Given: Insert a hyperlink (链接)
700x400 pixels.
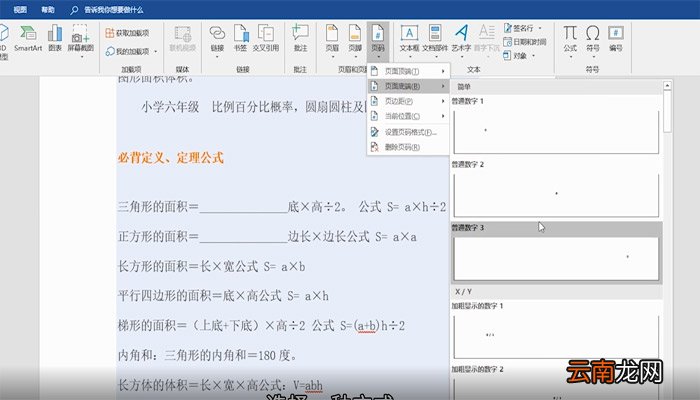Looking at the screenshot, I should (x=217, y=38).
